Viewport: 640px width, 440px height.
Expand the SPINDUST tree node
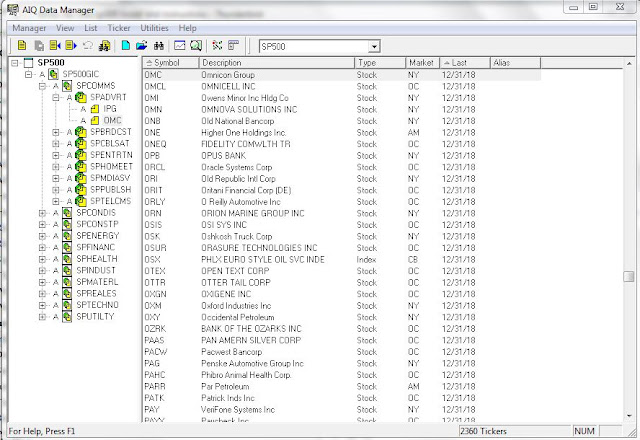(42, 270)
